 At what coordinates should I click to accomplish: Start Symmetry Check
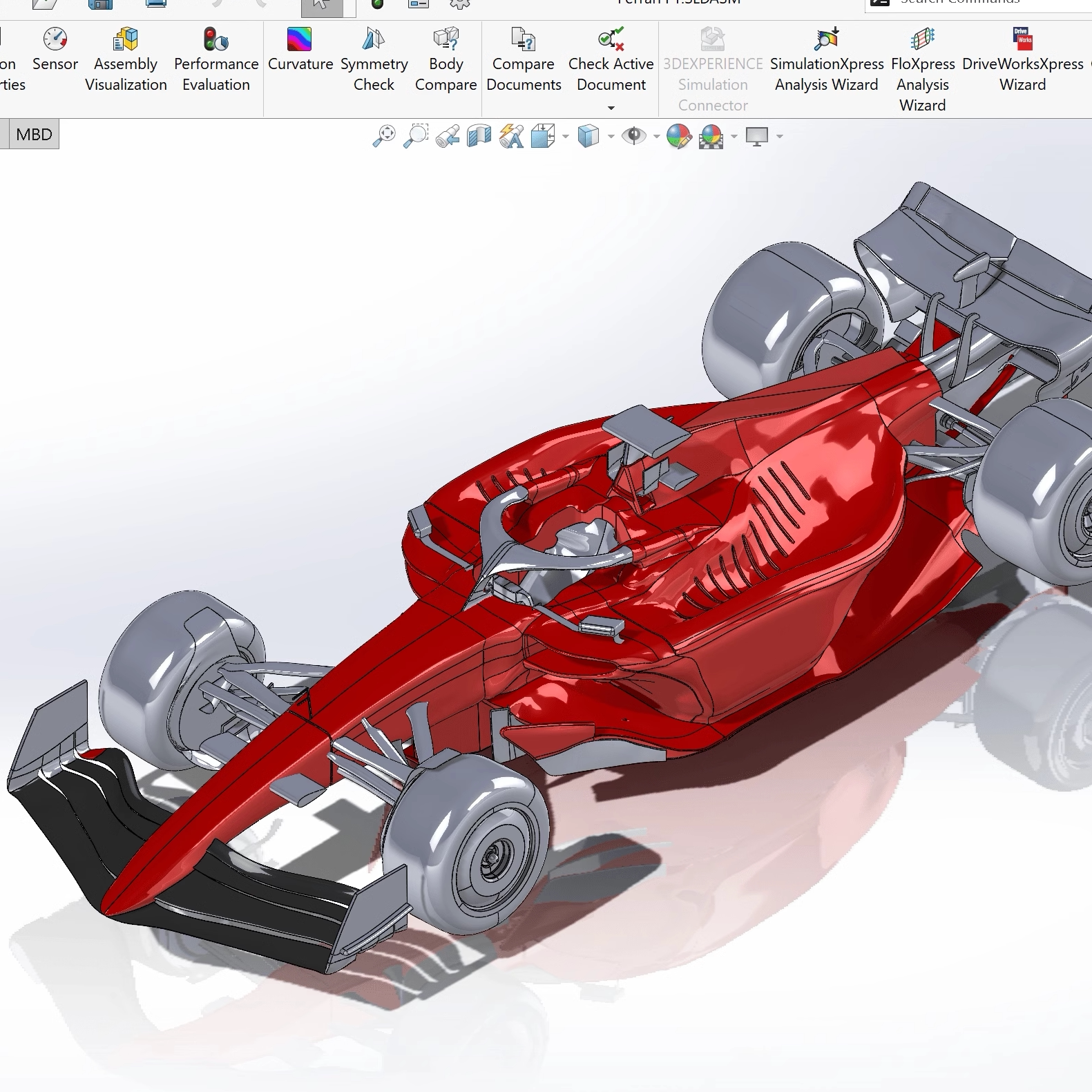[374, 60]
